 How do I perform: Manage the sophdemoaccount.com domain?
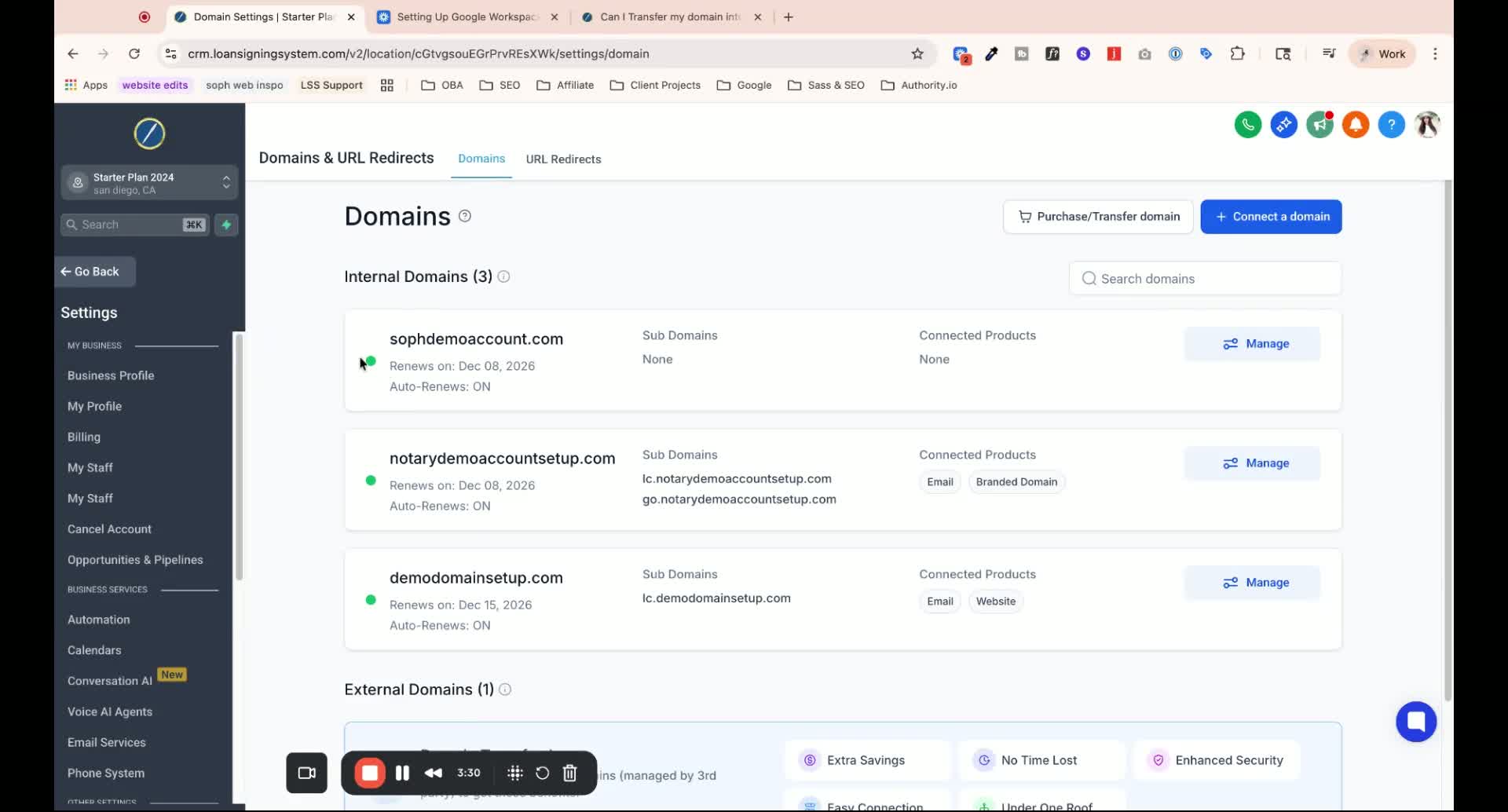tap(1252, 344)
